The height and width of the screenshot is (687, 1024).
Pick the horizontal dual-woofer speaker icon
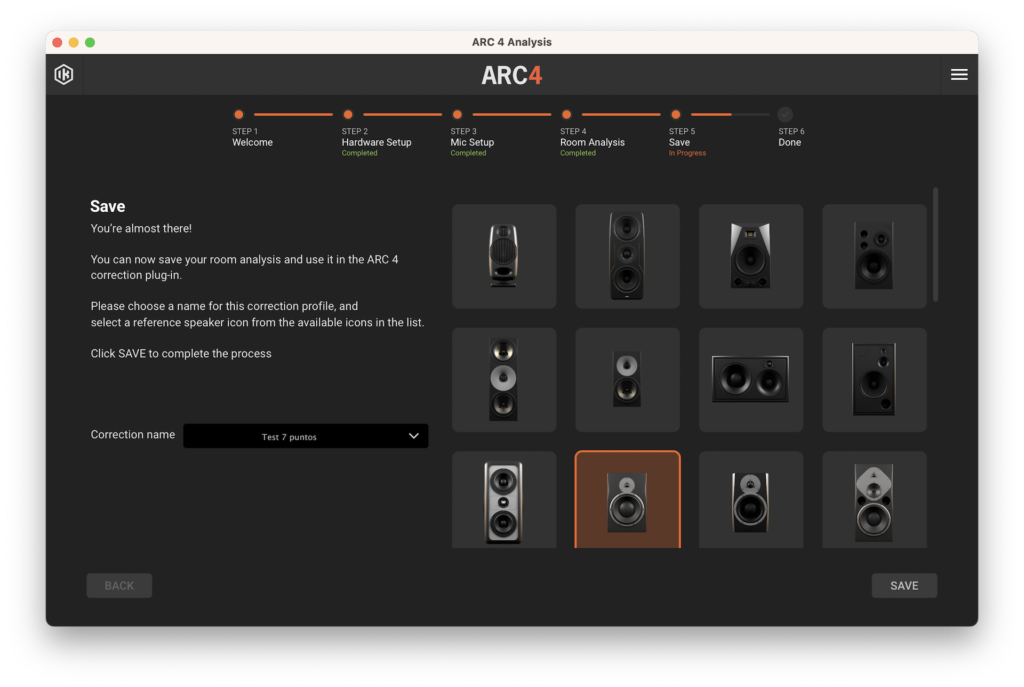pos(750,379)
